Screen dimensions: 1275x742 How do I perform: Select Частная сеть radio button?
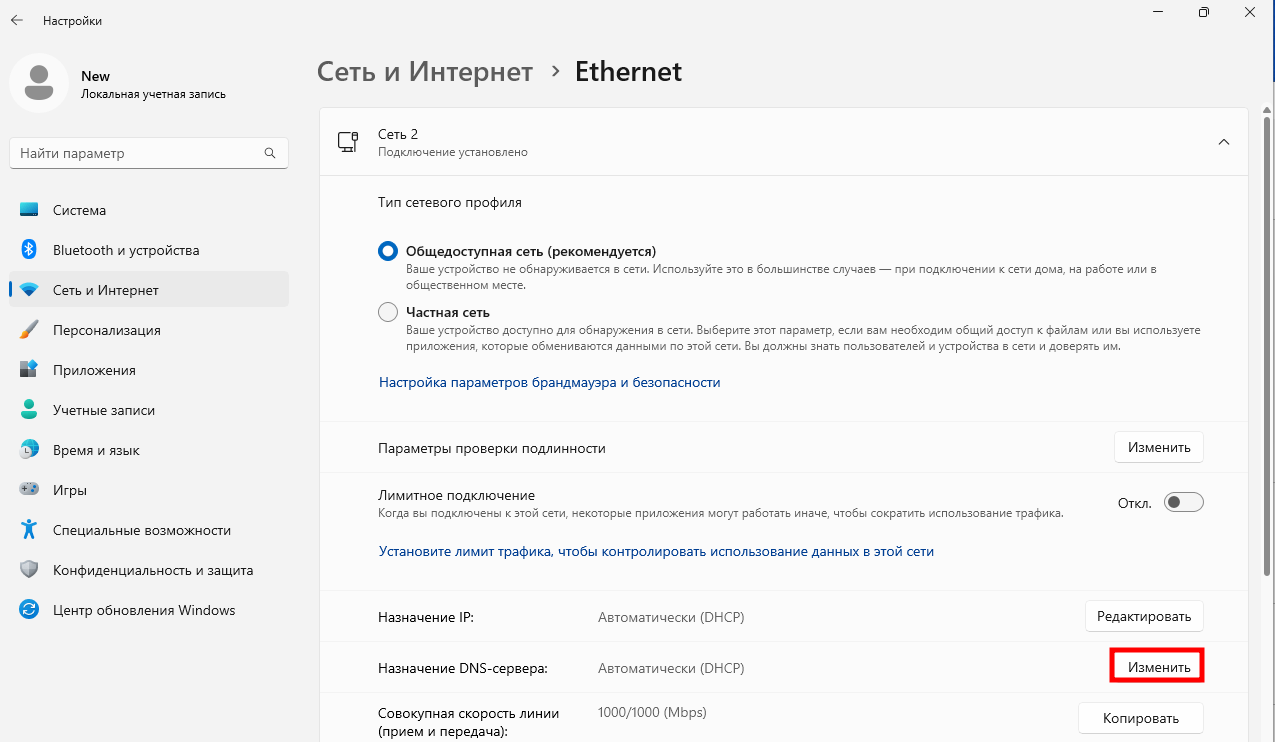(x=388, y=312)
